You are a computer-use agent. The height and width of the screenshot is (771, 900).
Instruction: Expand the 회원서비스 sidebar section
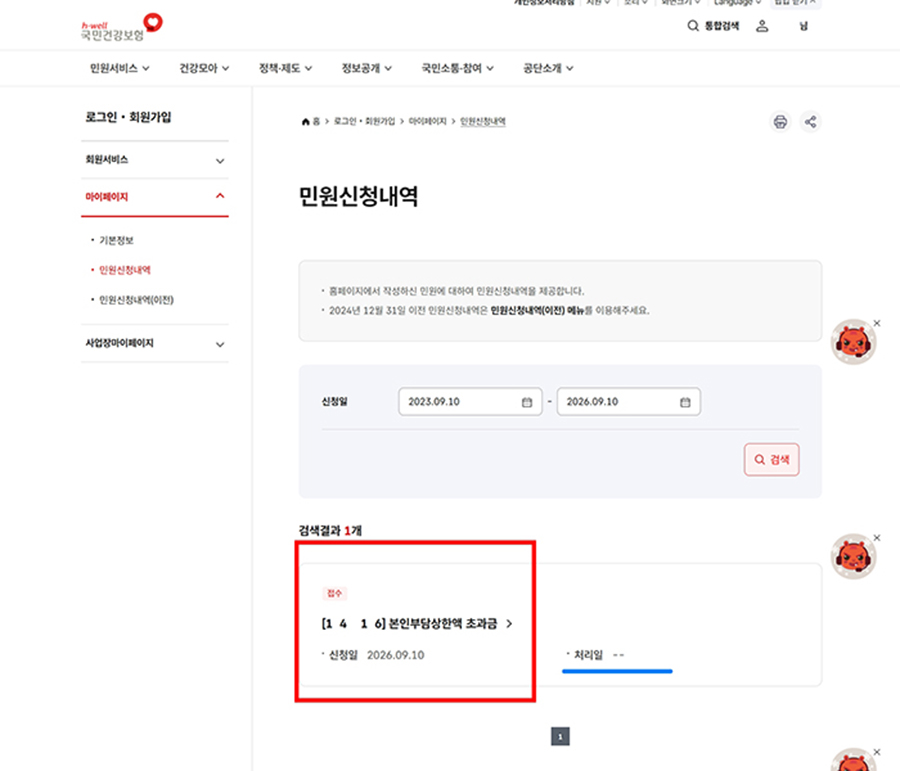pos(155,160)
